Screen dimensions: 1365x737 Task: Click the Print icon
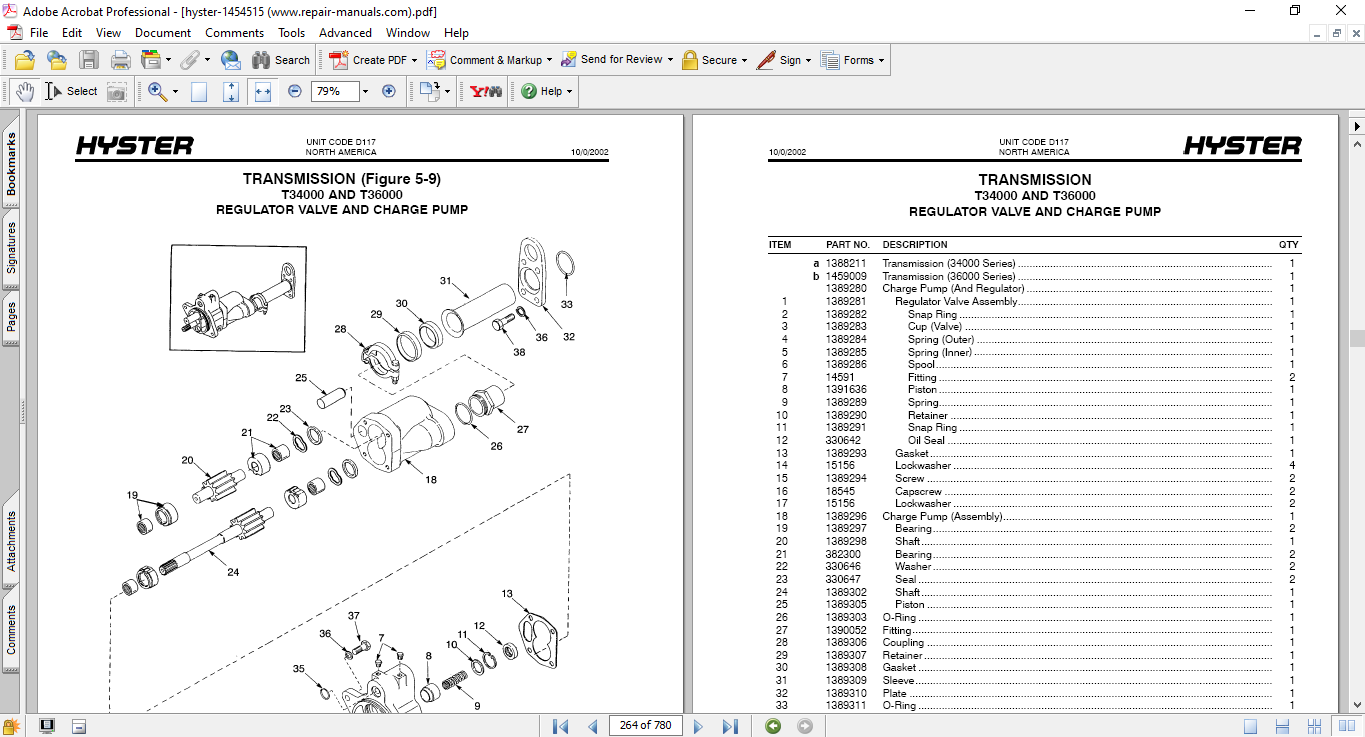(120, 60)
